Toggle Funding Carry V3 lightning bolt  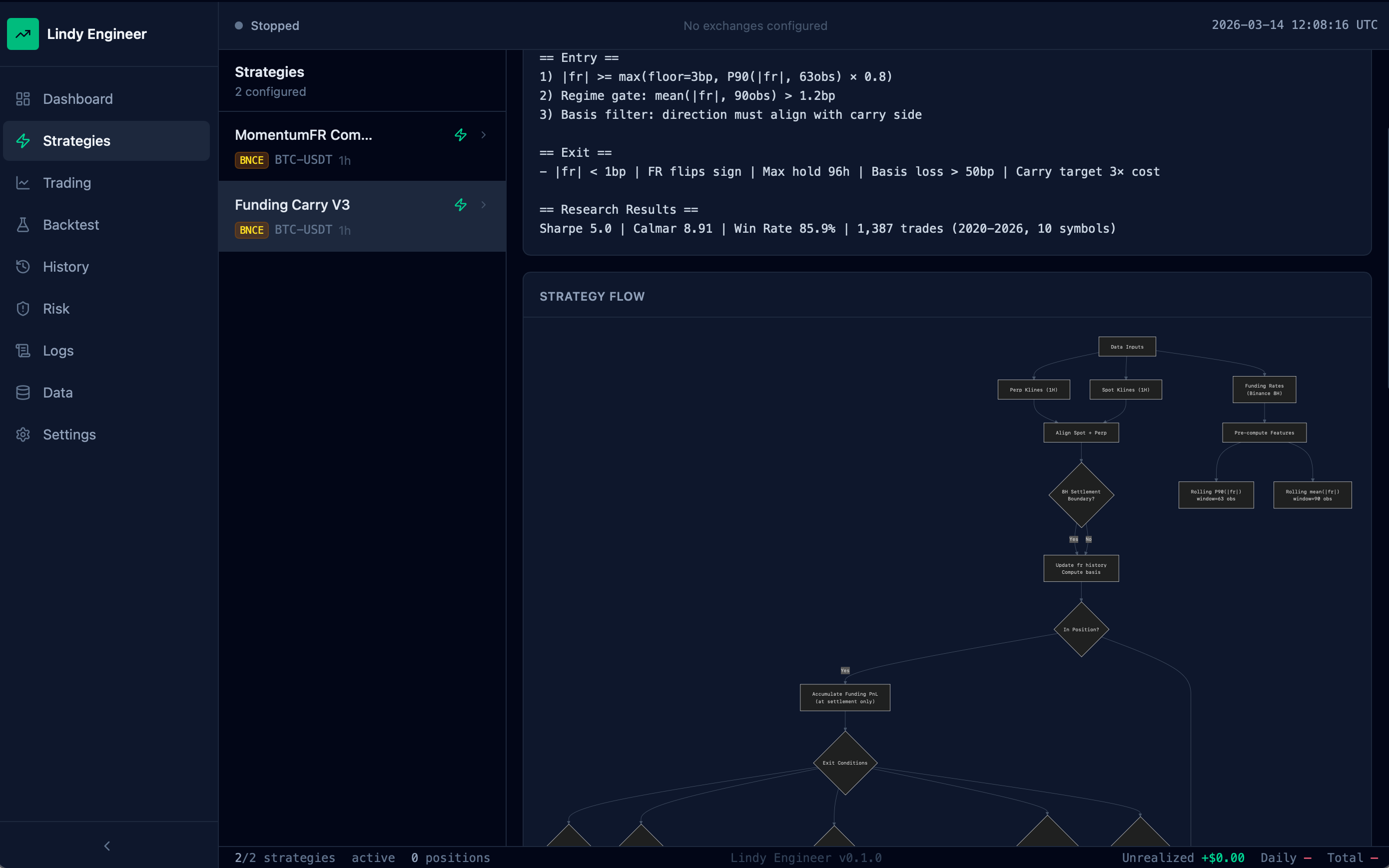click(461, 205)
